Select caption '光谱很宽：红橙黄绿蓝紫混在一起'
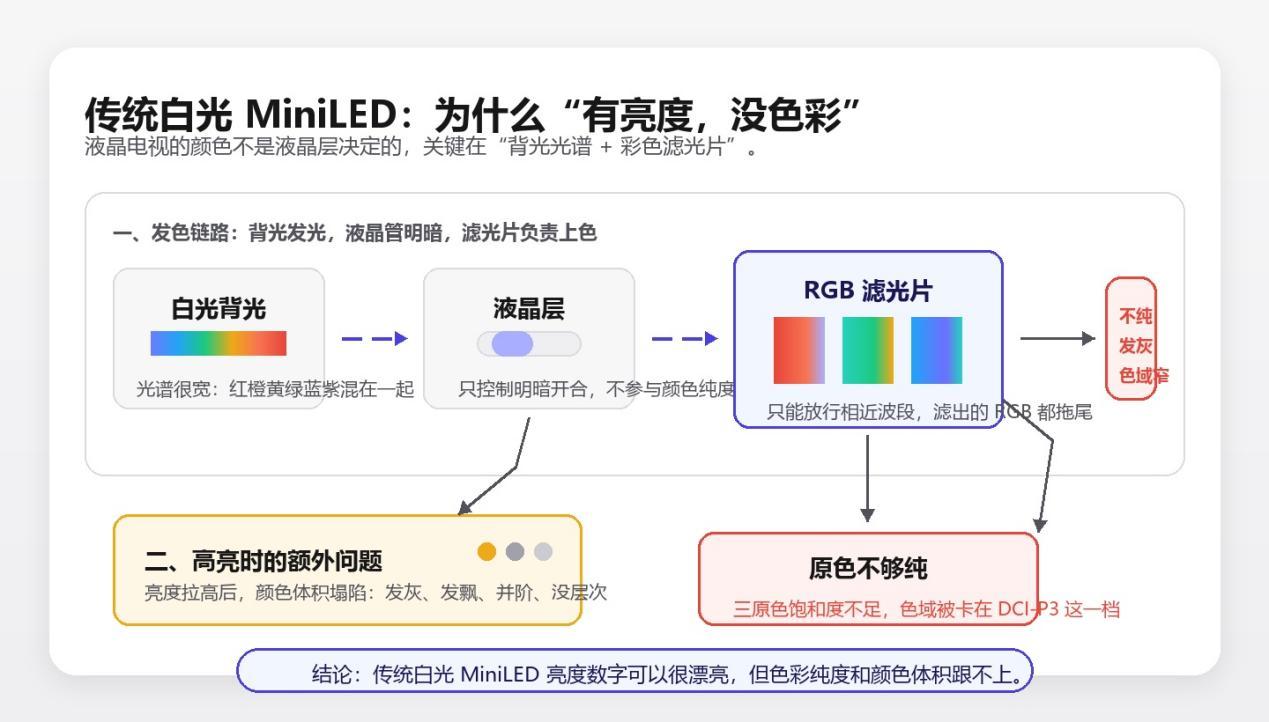 point(275,388)
